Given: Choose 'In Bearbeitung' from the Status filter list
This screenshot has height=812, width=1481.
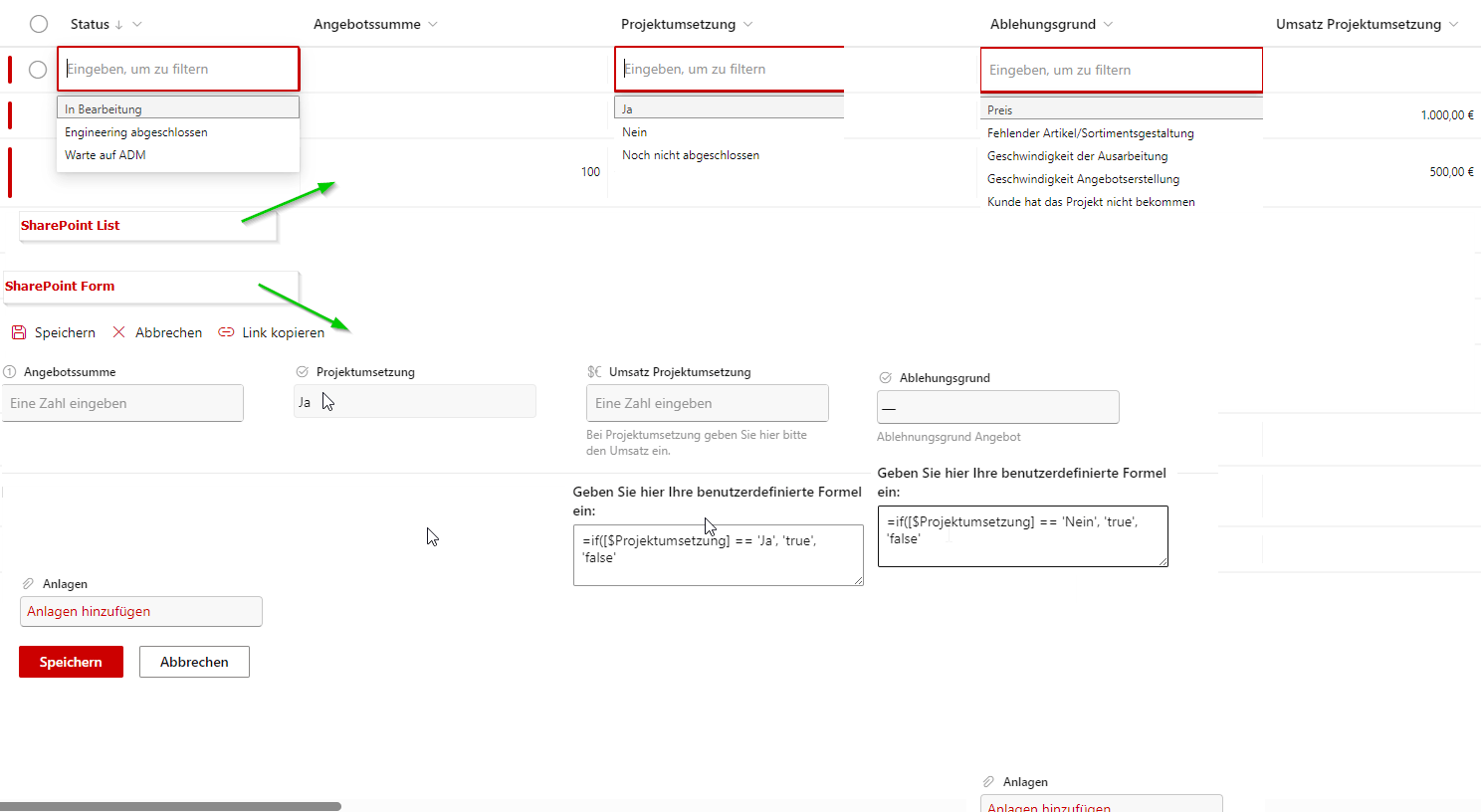Looking at the screenshot, I should pos(178,108).
